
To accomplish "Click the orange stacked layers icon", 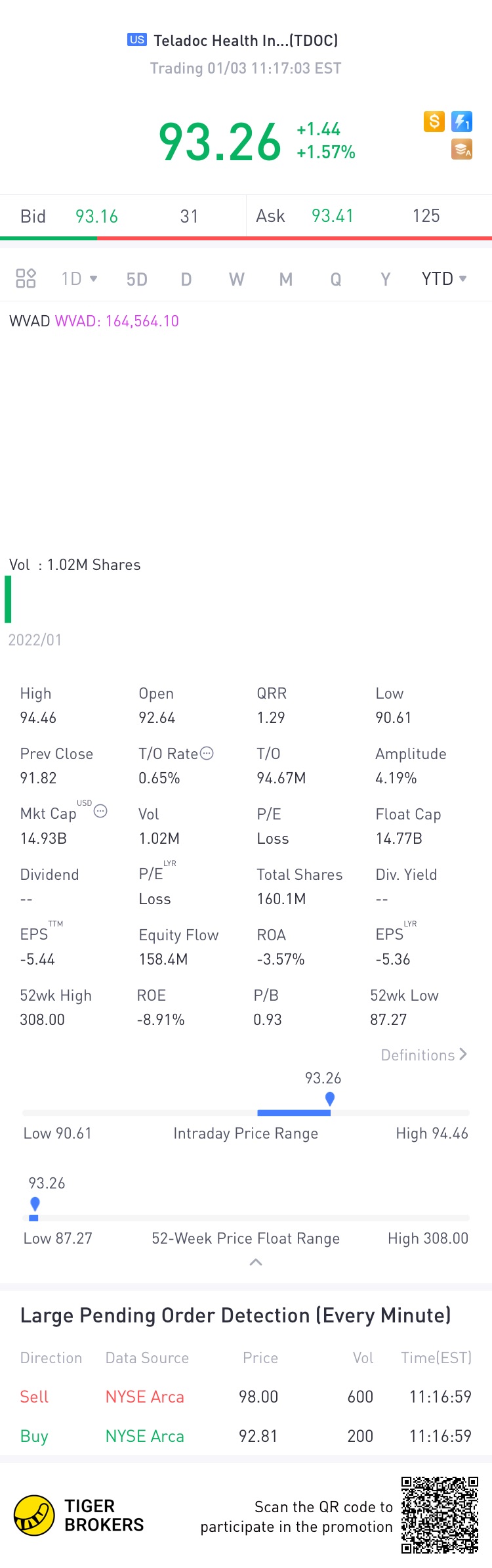I will pos(462,150).
